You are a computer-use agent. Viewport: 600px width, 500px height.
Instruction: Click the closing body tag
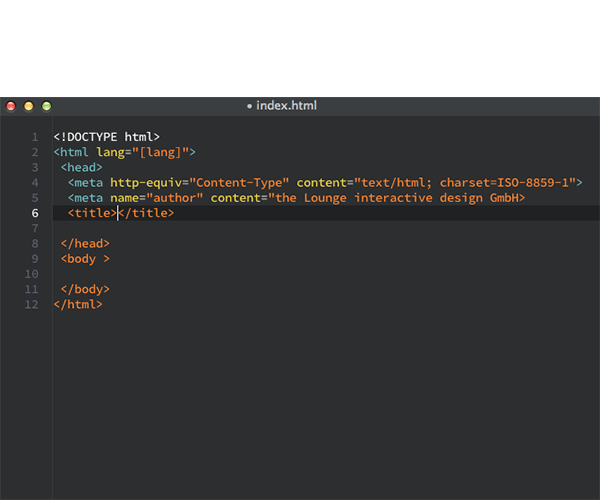pos(85,289)
